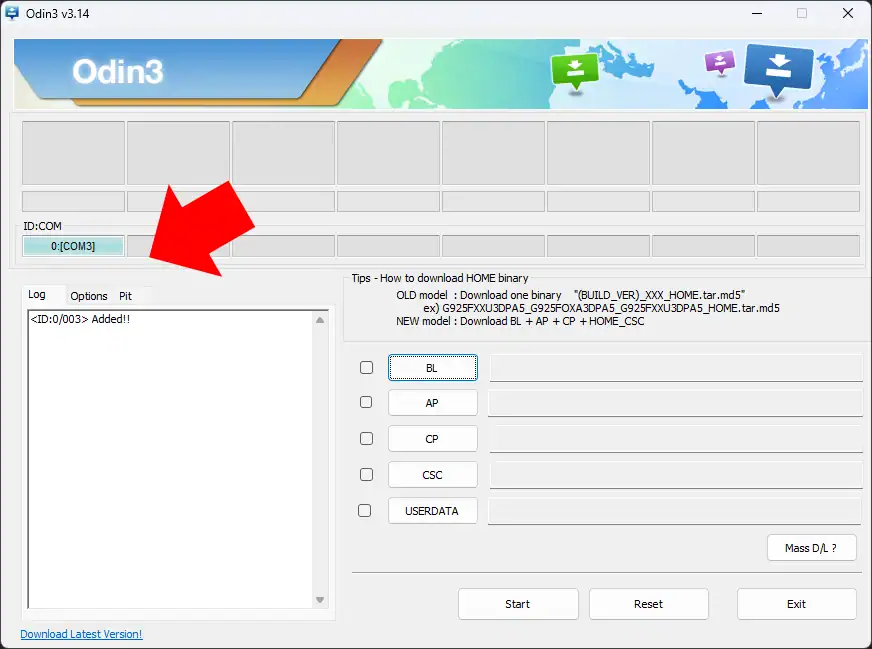Screen dimensions: 872x649
Task: Switch to the Options tab
Action: pyautogui.click(x=89, y=296)
